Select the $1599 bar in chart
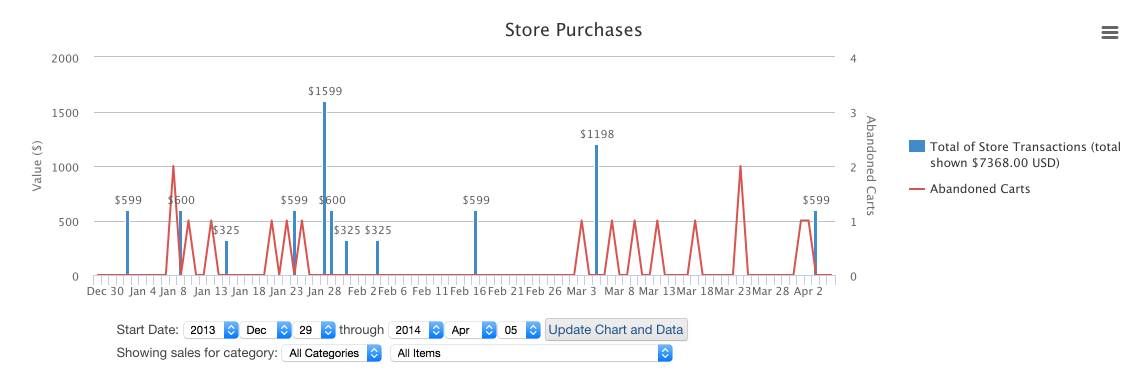1136x373 pixels. [325, 188]
